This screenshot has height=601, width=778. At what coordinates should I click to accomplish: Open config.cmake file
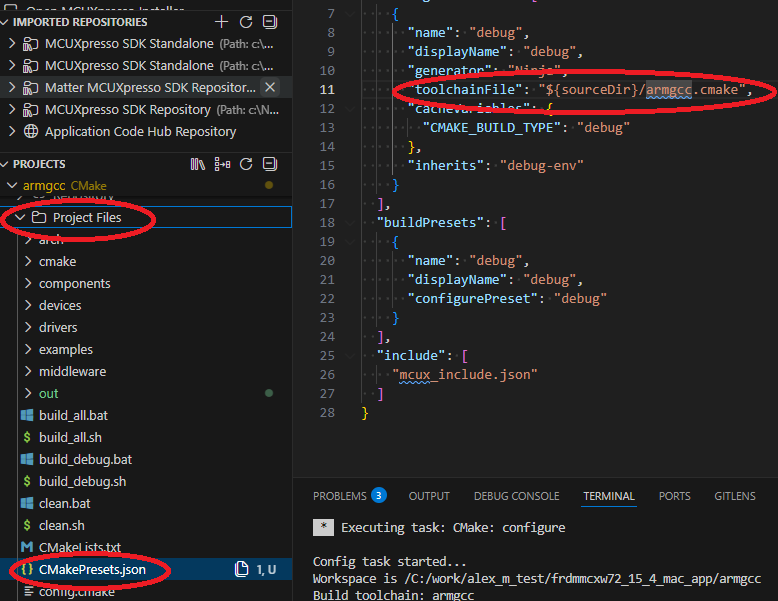(x=77, y=592)
